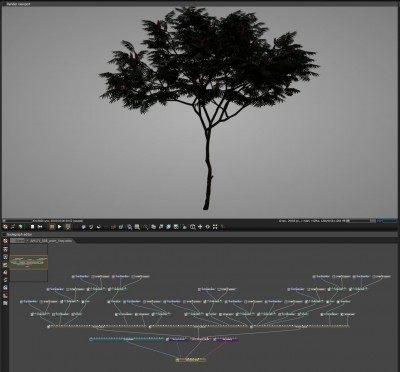Image resolution: width=400 pixels, height=372 pixels.
Task: Click the multicolor sphere icon in viewport toolbar
Action: pos(21,227)
